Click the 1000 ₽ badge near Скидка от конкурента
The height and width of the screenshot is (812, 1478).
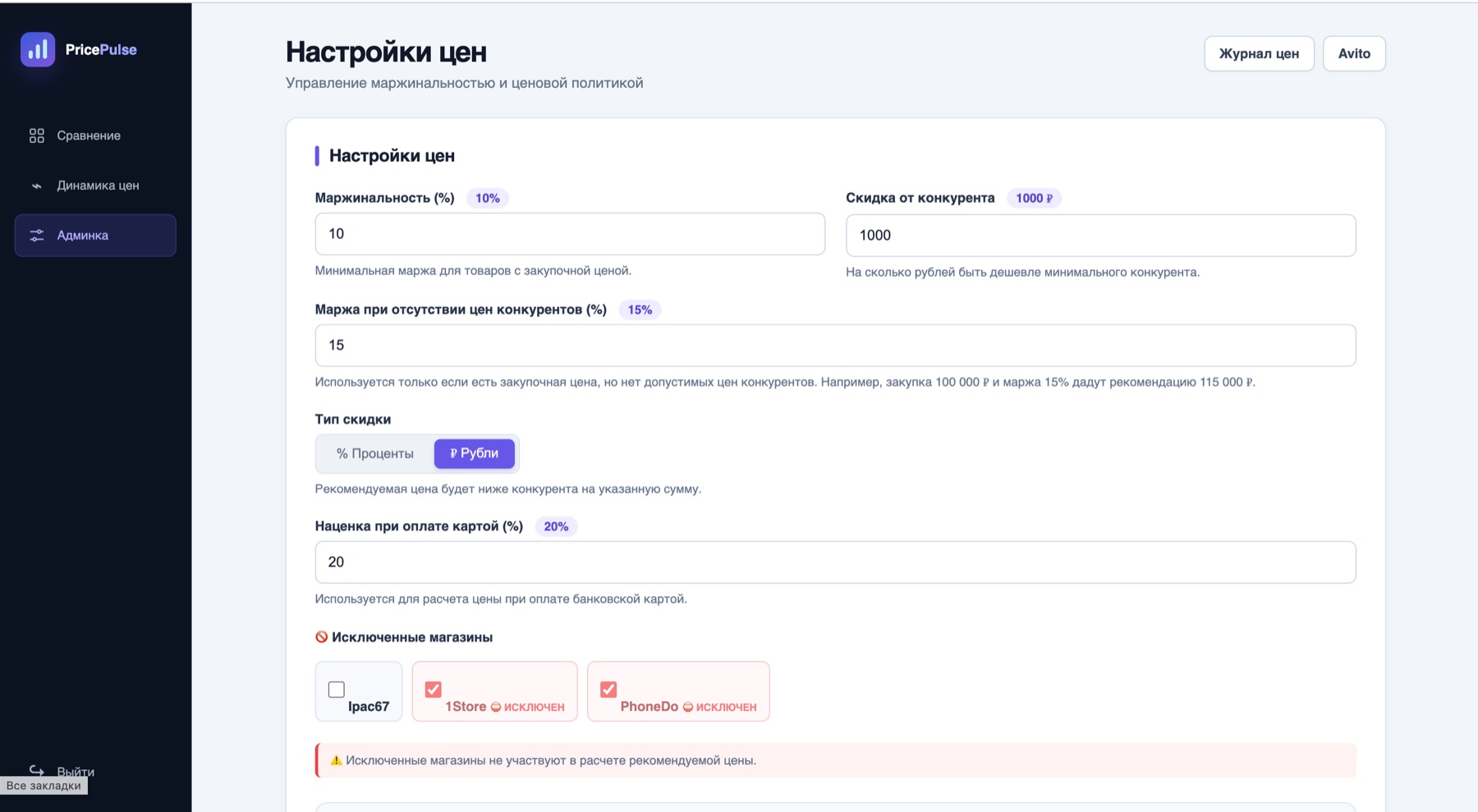[1034, 198]
